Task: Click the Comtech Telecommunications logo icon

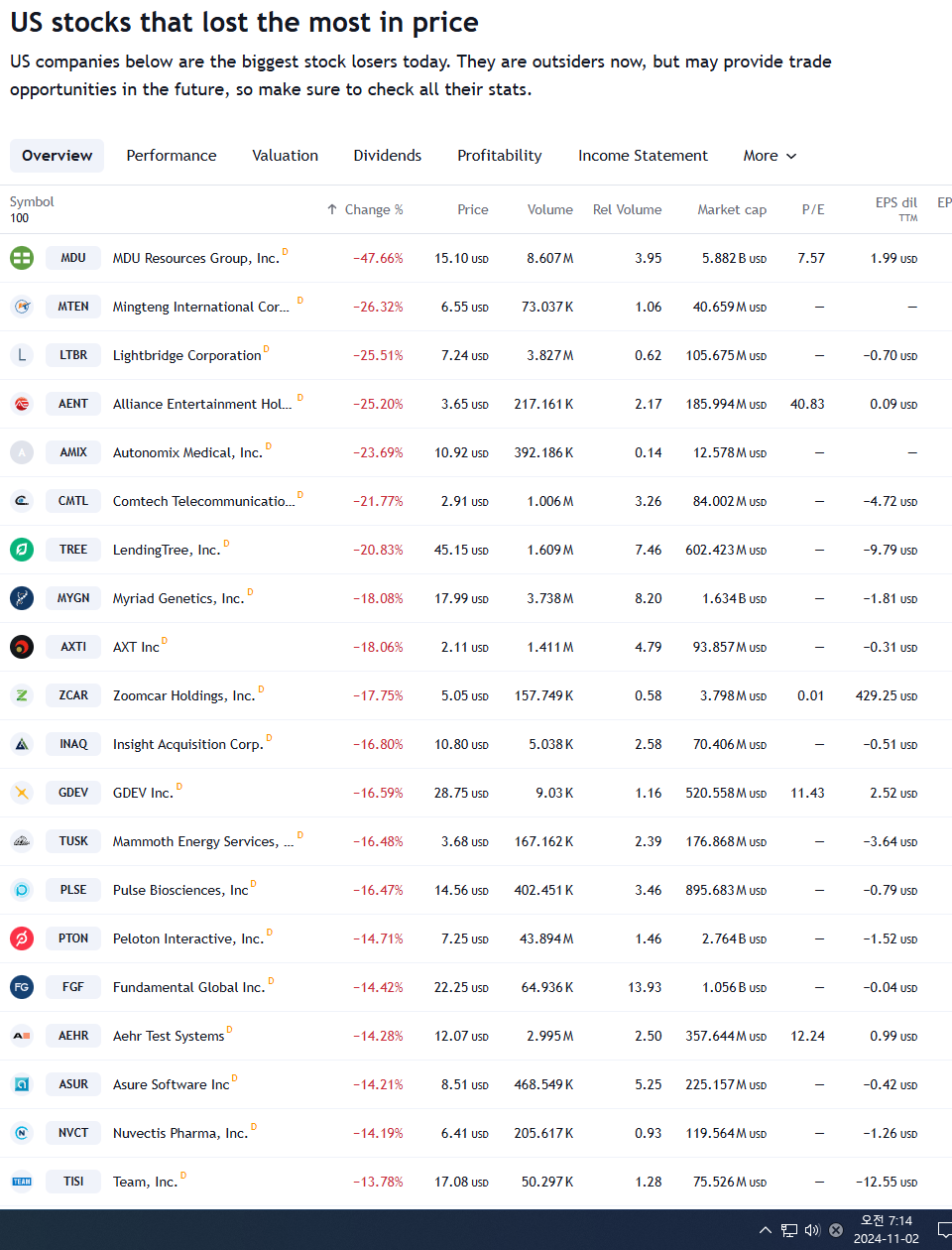Action: (22, 501)
